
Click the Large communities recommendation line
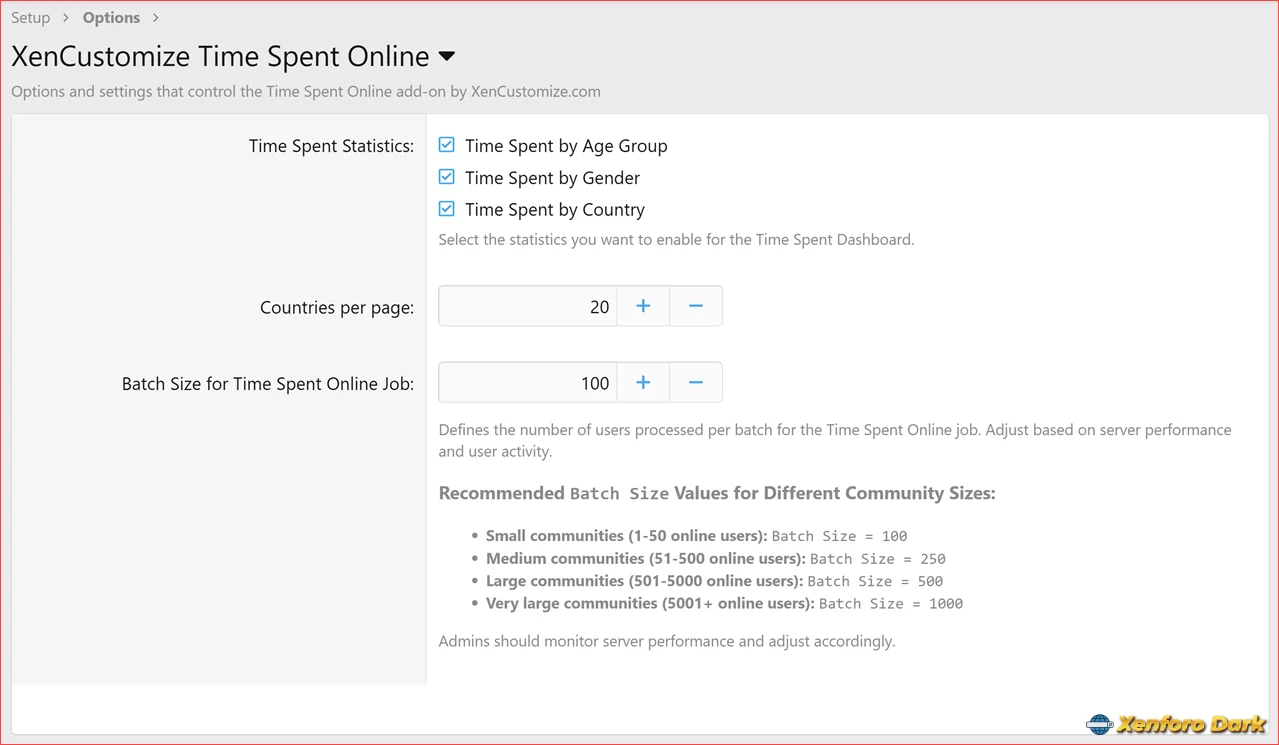click(x=714, y=581)
